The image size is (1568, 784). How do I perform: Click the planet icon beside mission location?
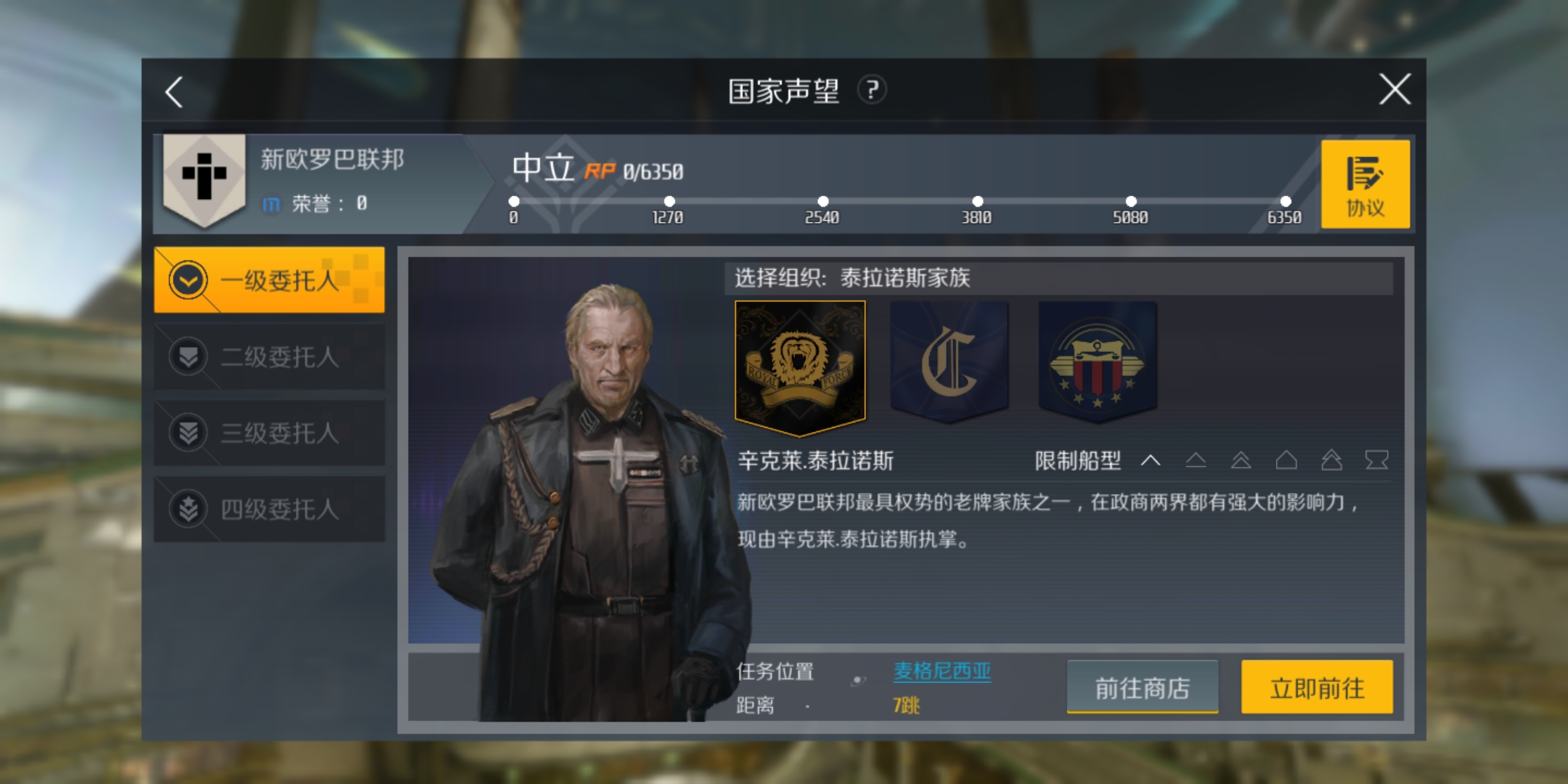(858, 680)
